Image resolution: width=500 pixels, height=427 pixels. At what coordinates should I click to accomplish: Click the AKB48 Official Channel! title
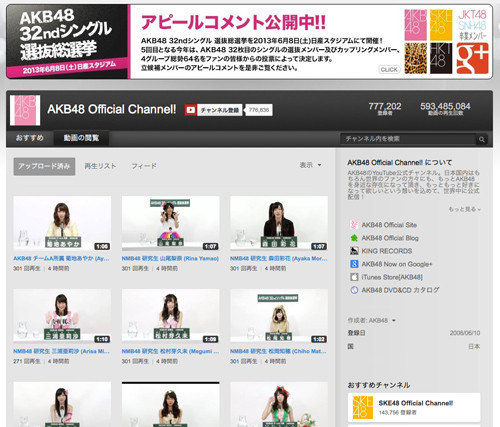[x=112, y=109]
